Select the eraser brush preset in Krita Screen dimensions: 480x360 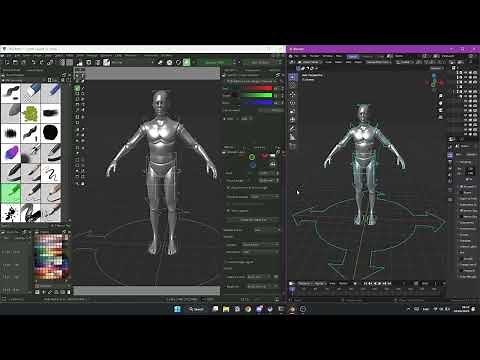31,93
